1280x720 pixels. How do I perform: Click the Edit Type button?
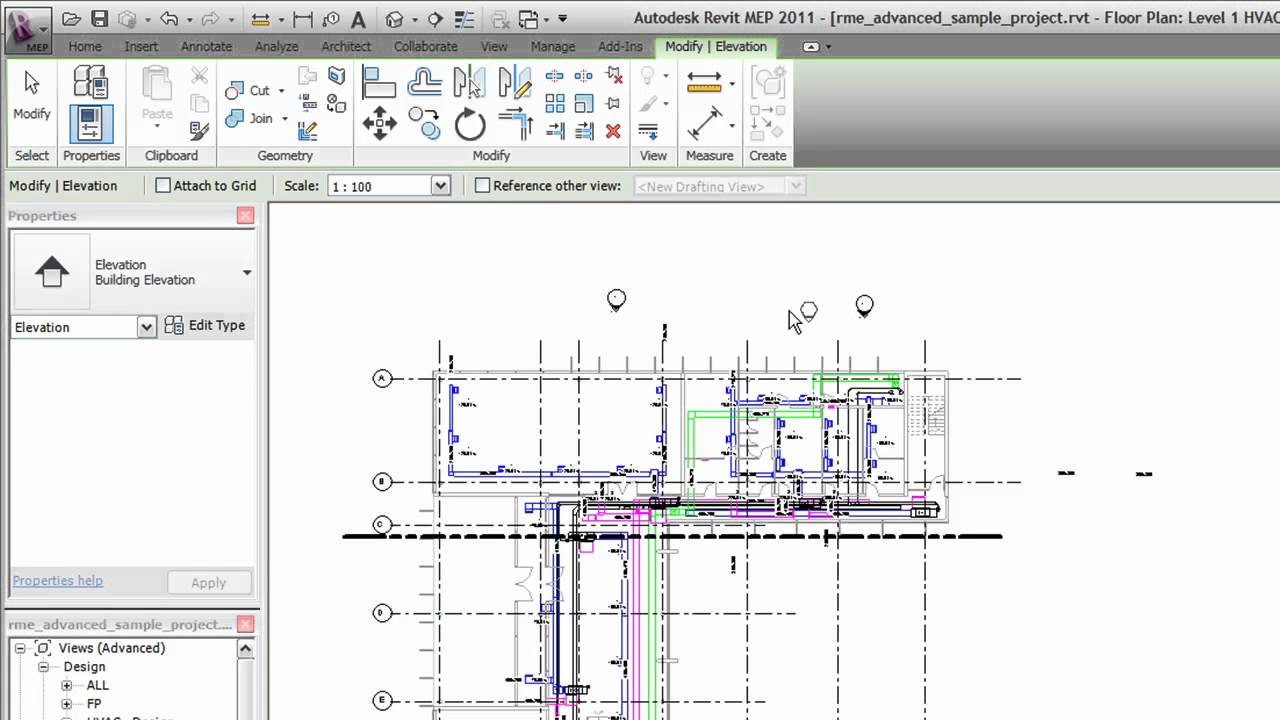(204, 326)
